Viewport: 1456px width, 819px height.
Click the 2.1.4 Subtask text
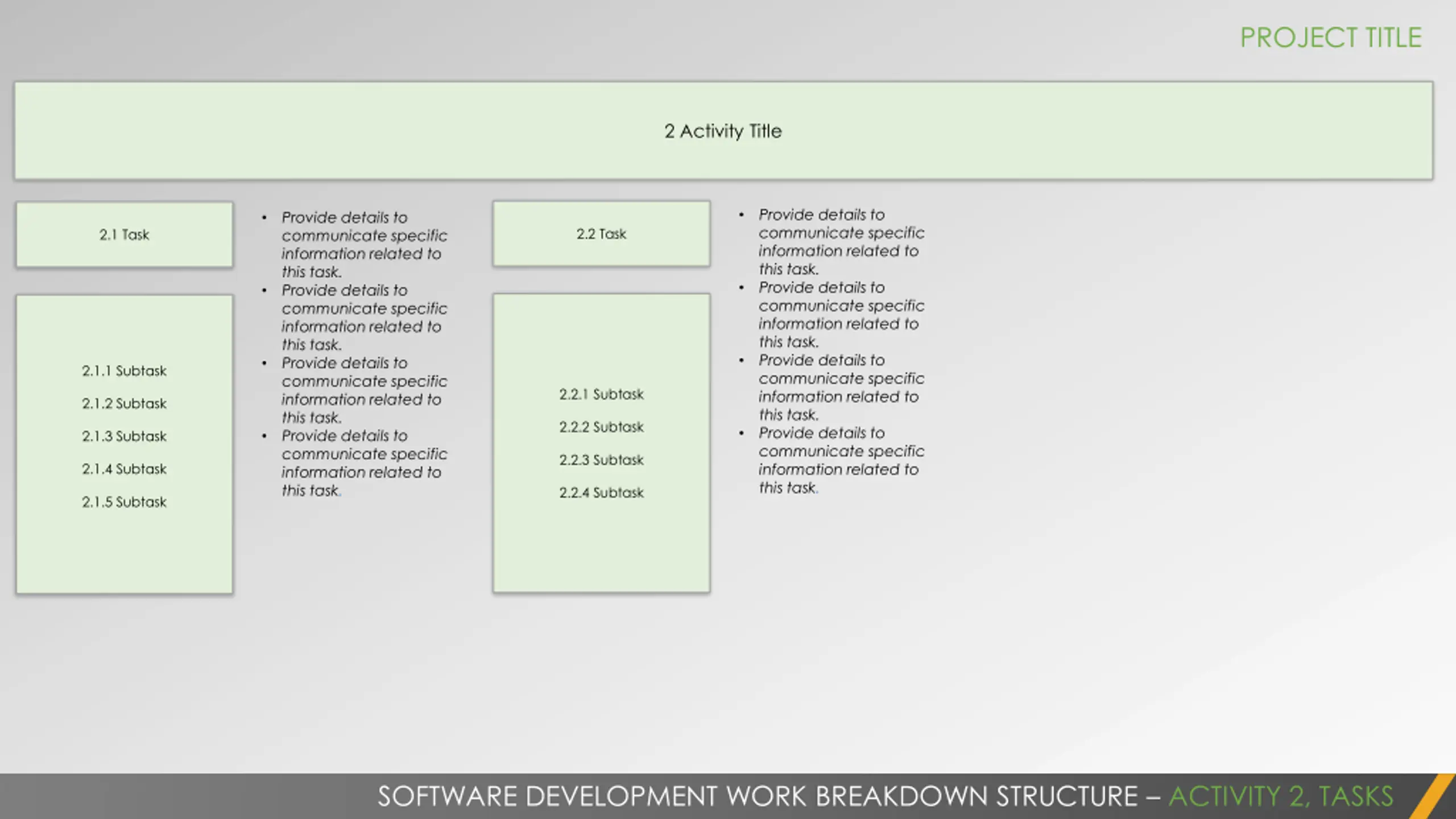[125, 469]
